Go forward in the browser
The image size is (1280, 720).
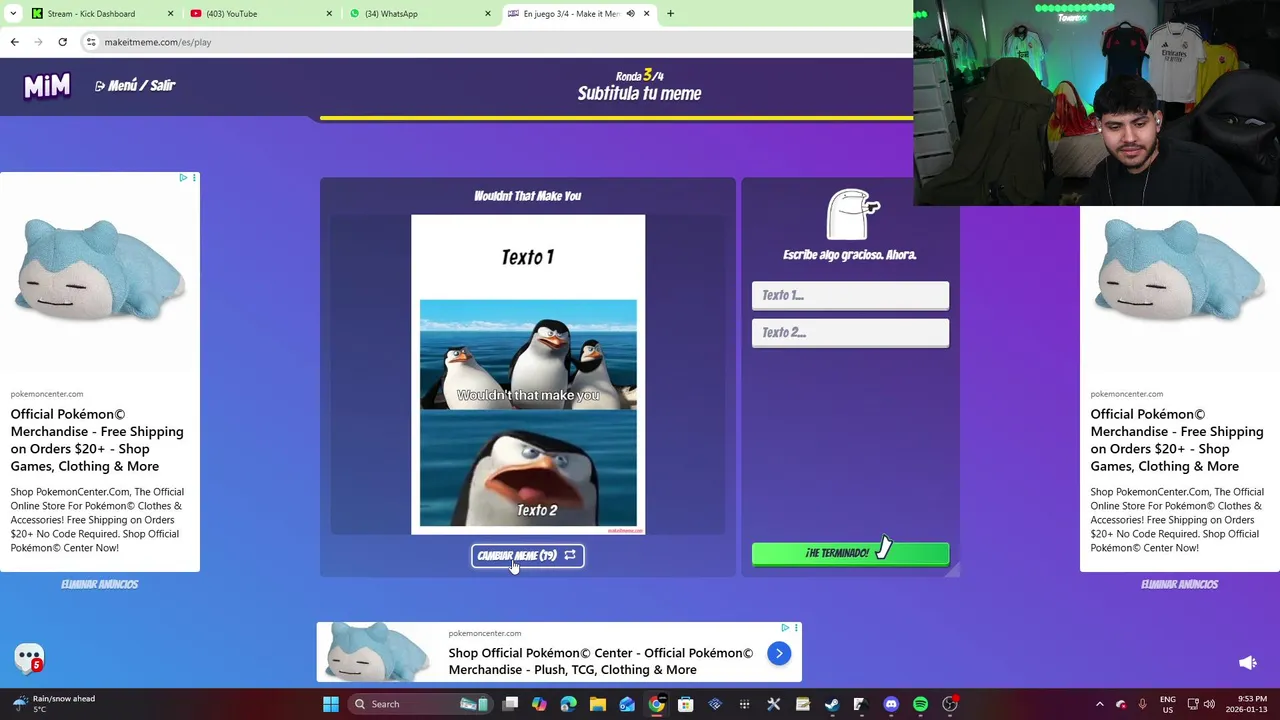38,42
